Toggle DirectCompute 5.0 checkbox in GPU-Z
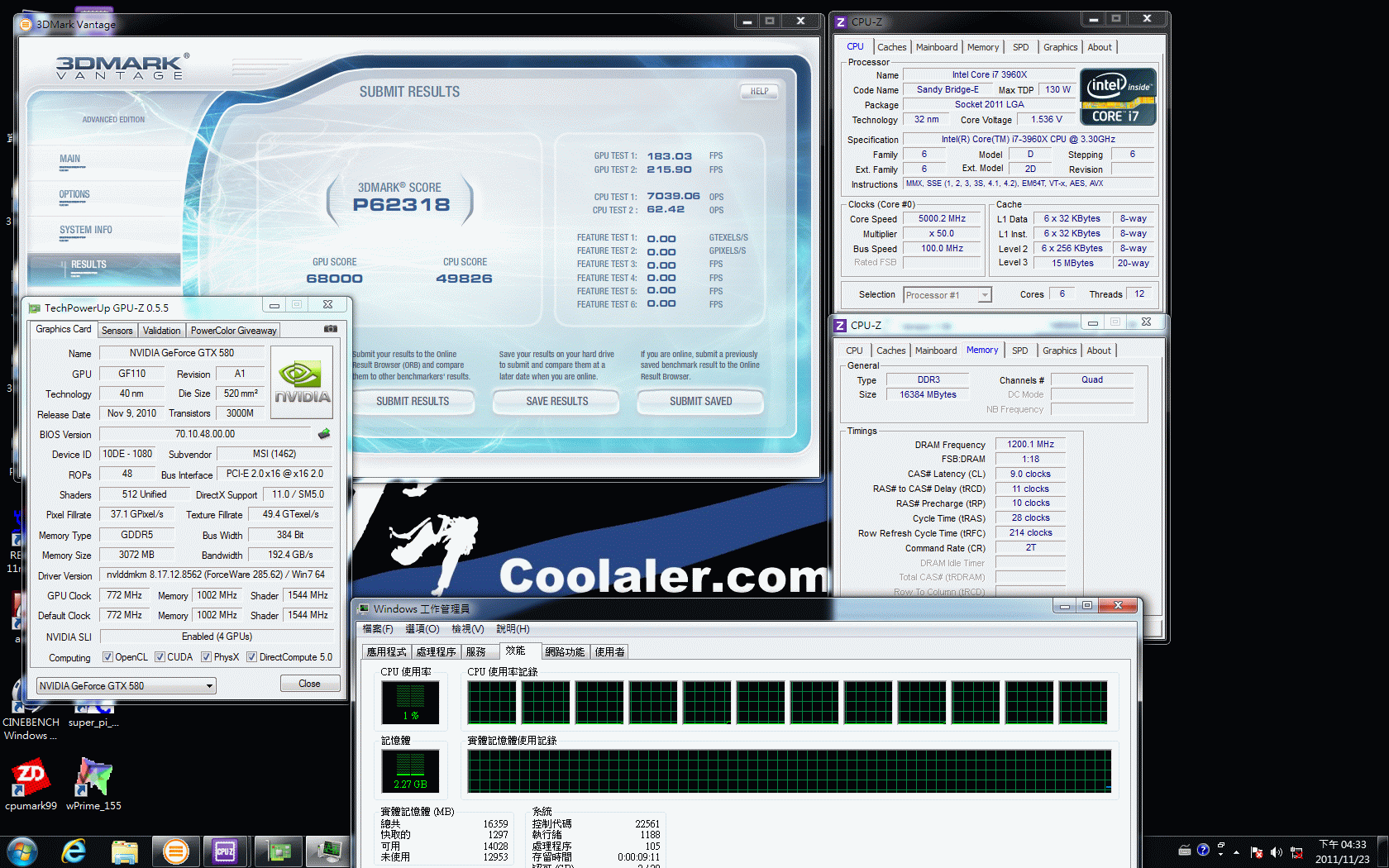Screen dimensions: 1389x868 click(251, 657)
